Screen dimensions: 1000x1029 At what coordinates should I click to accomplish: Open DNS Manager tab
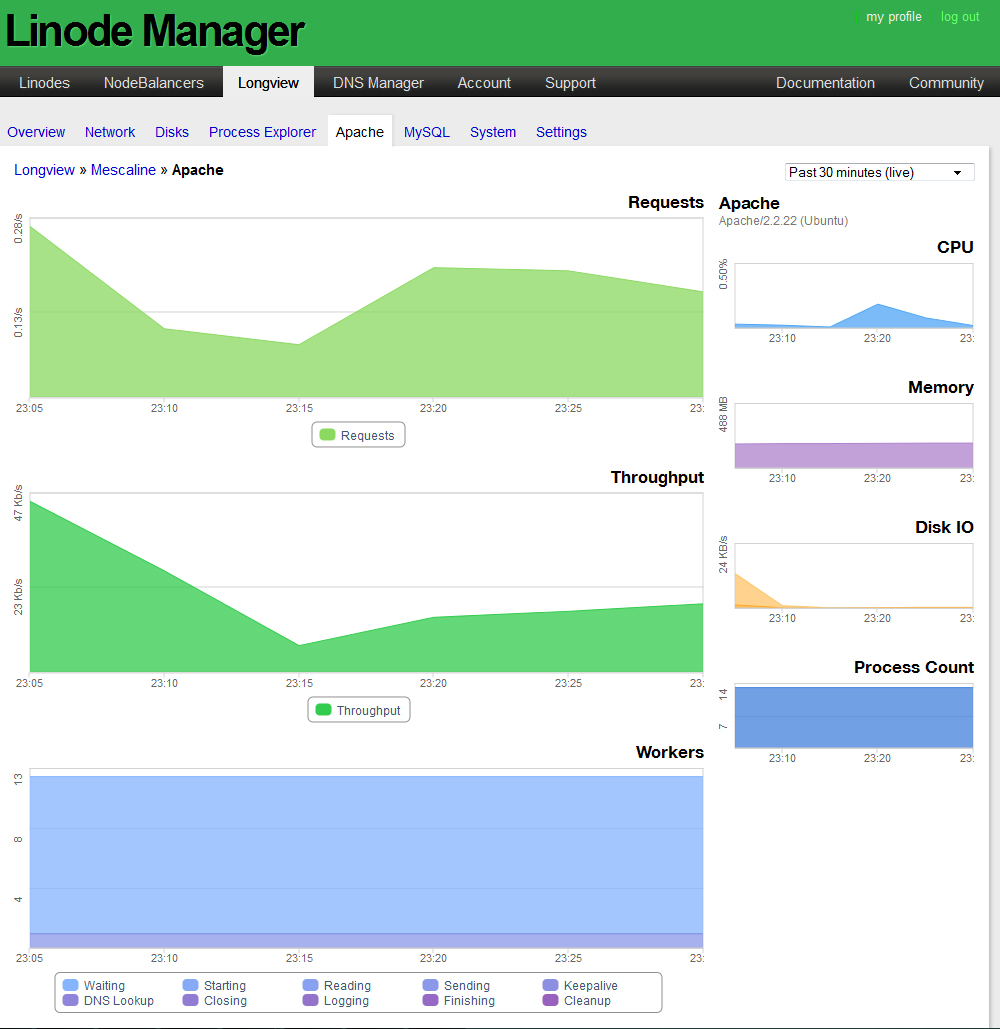point(378,83)
